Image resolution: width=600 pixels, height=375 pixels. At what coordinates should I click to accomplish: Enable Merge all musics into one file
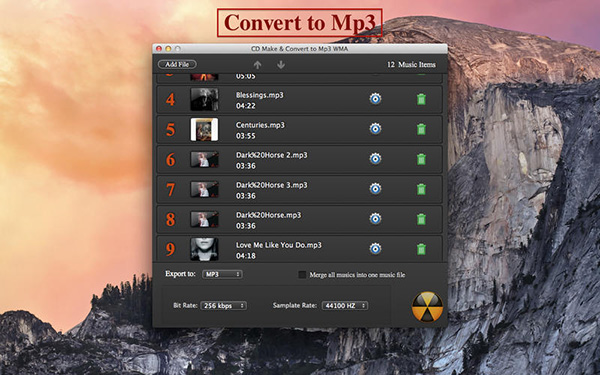[x=302, y=274]
